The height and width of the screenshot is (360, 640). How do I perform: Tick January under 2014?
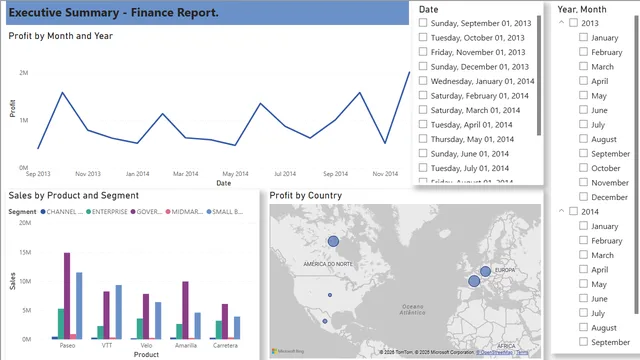pos(583,226)
